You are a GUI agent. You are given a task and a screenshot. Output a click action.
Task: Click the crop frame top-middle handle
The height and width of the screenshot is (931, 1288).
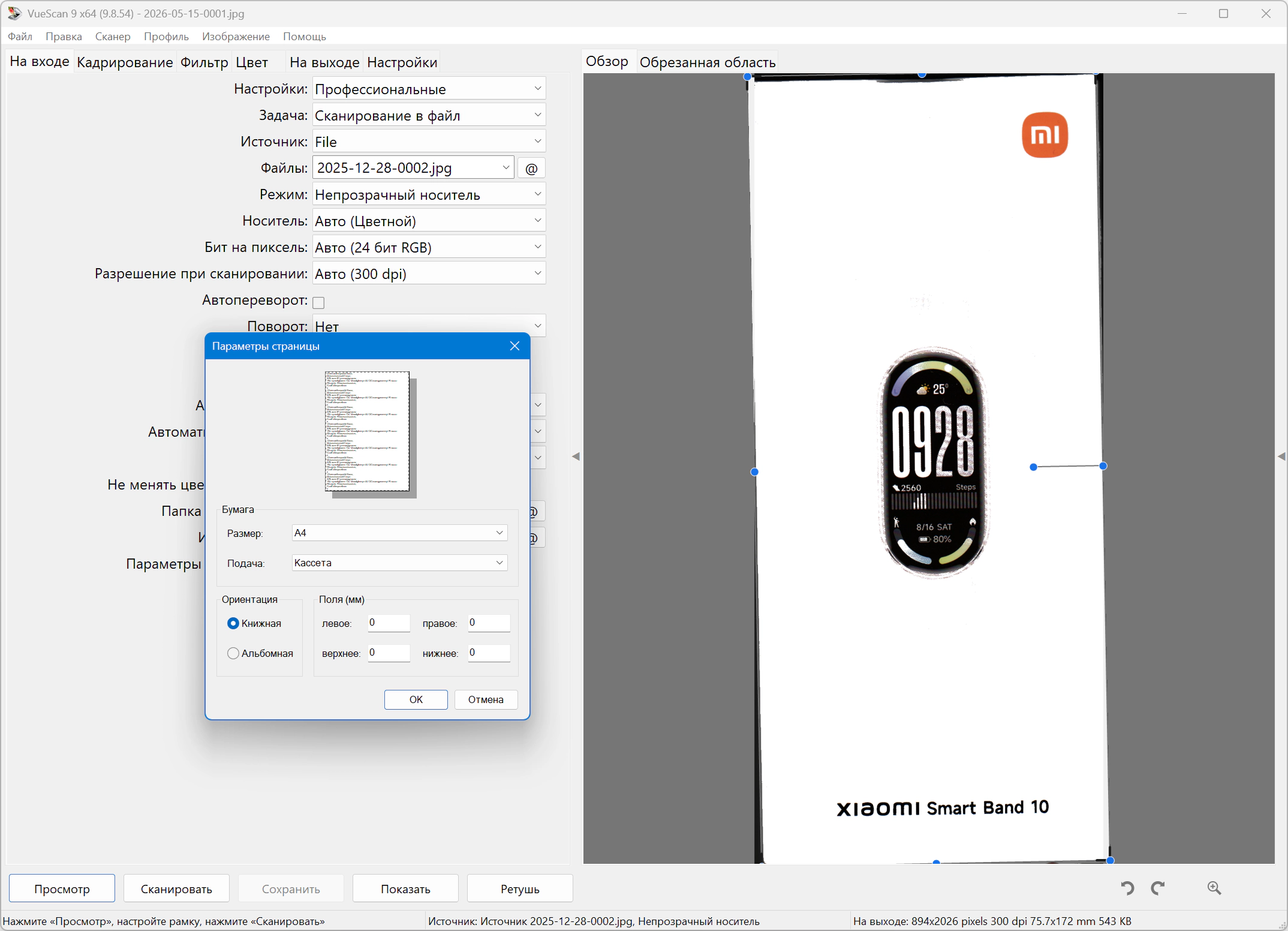click(x=922, y=75)
